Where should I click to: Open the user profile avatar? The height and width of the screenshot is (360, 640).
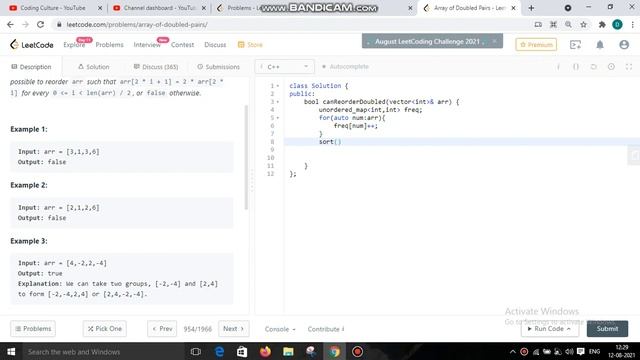[624, 44]
